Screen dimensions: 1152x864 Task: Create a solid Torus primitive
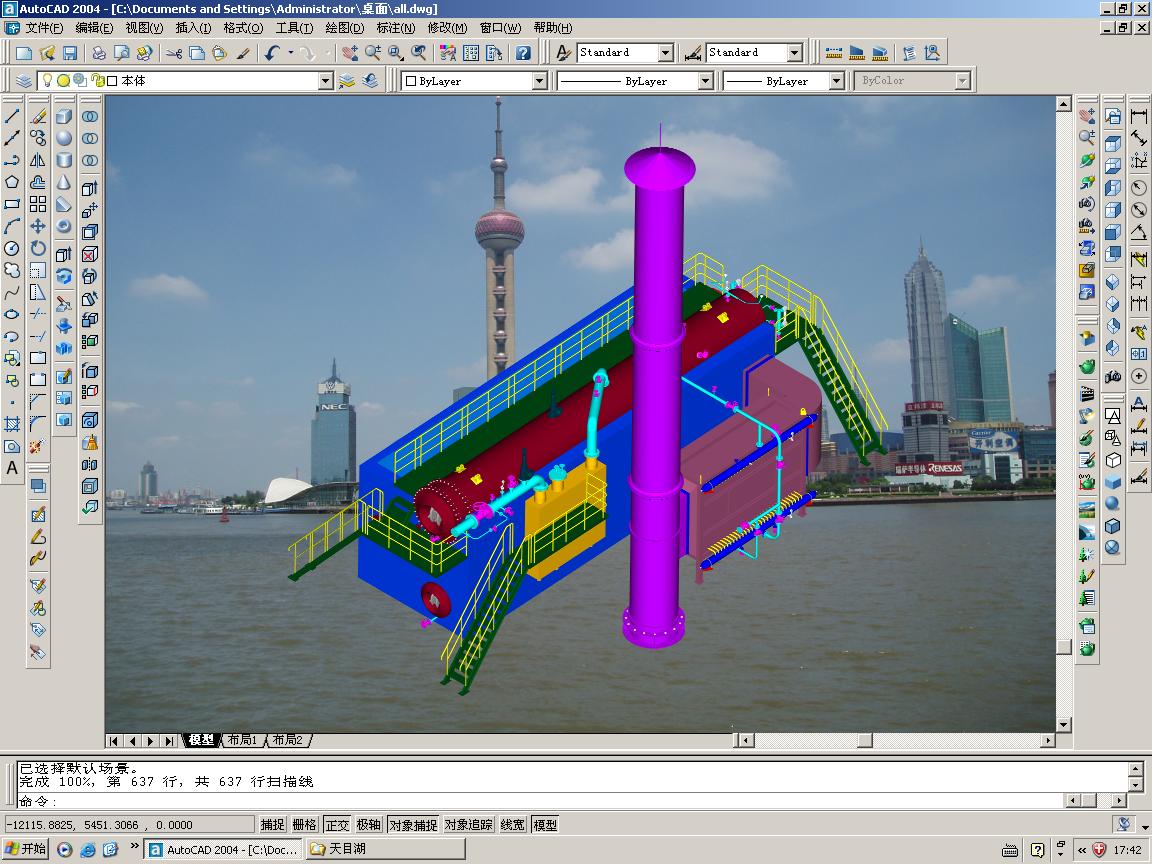65,226
